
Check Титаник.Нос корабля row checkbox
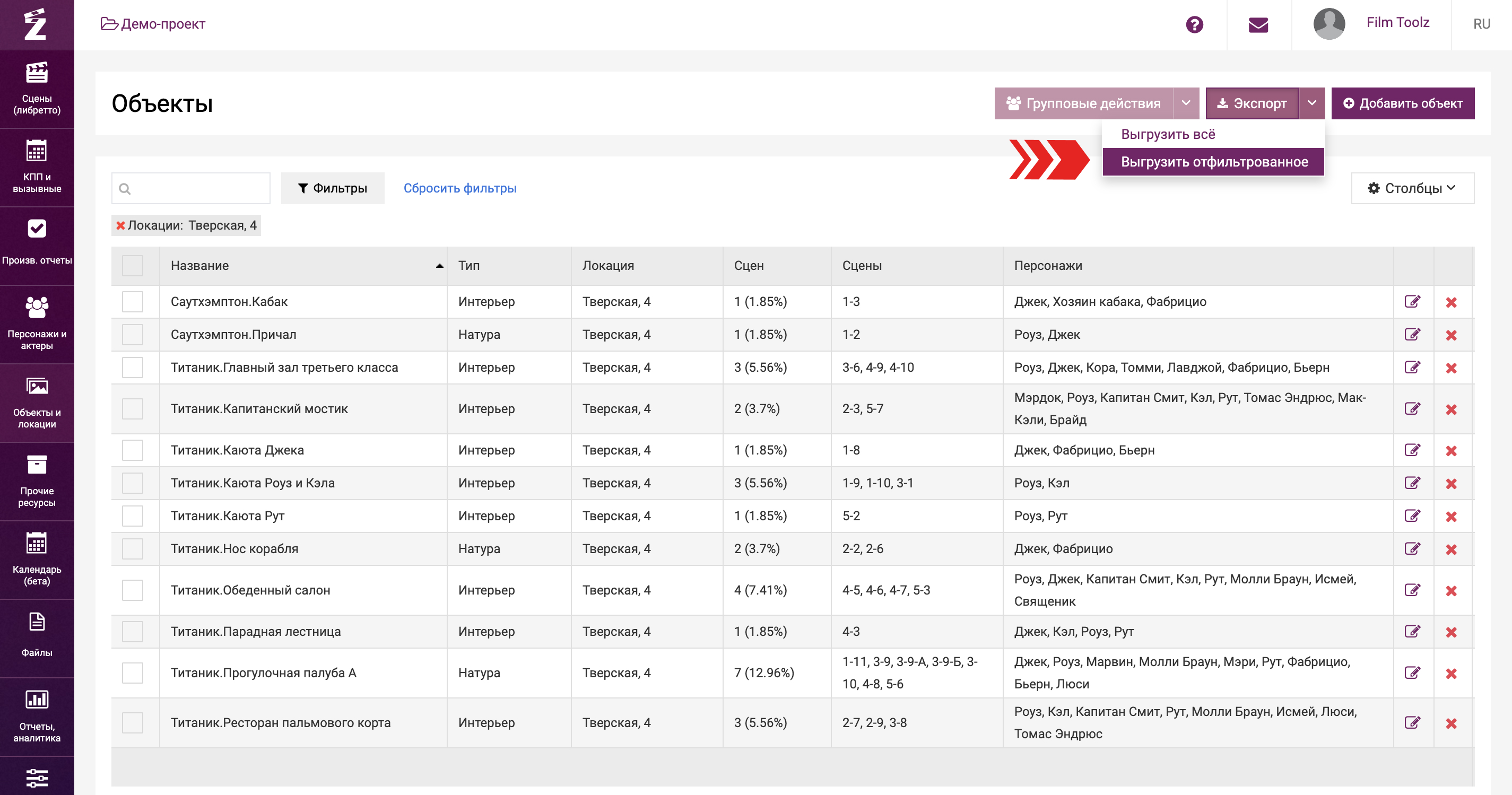133,548
